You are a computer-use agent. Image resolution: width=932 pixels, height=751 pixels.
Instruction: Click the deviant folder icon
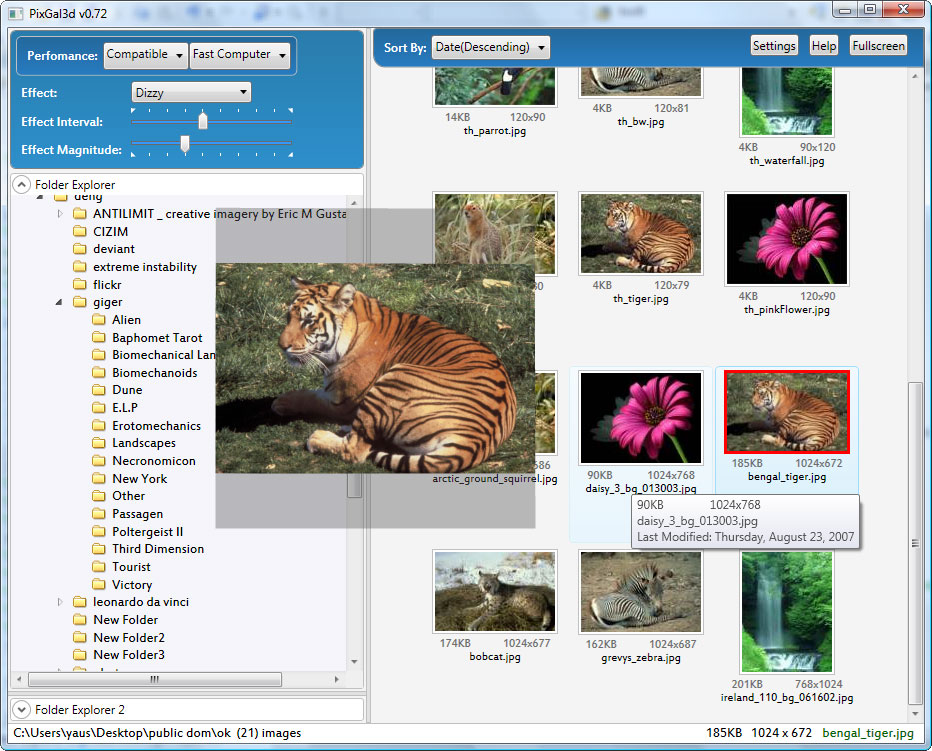coord(80,249)
